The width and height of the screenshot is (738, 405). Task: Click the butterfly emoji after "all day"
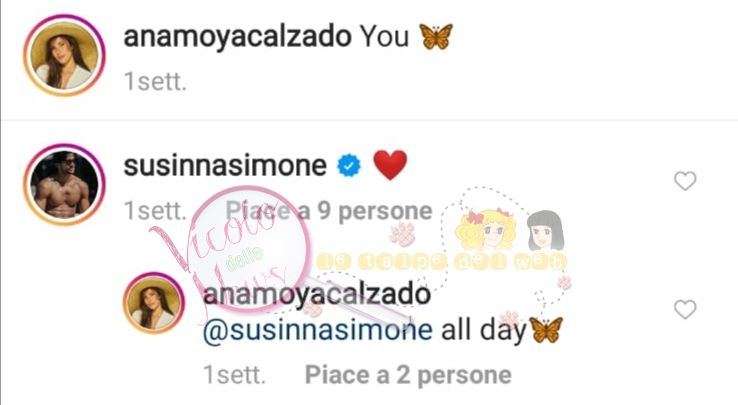(x=546, y=330)
